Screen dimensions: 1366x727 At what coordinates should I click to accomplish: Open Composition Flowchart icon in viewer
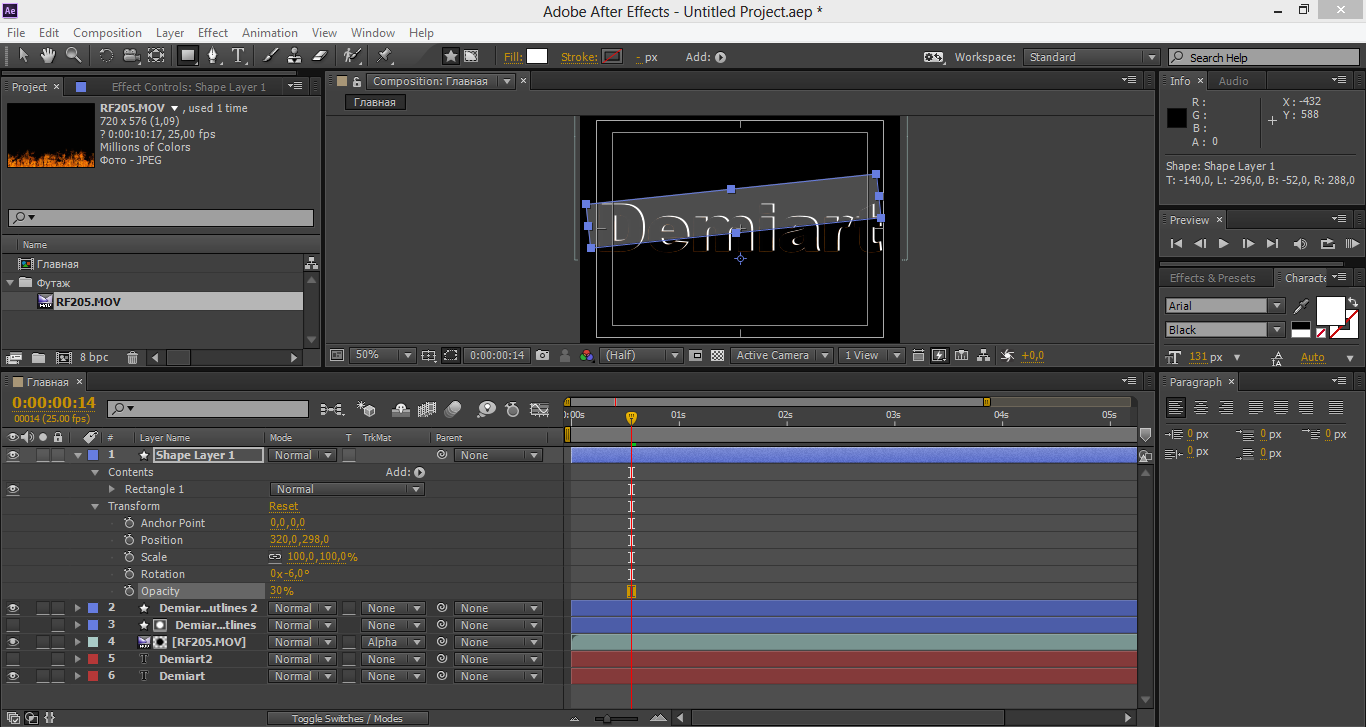pyautogui.click(x=984, y=355)
